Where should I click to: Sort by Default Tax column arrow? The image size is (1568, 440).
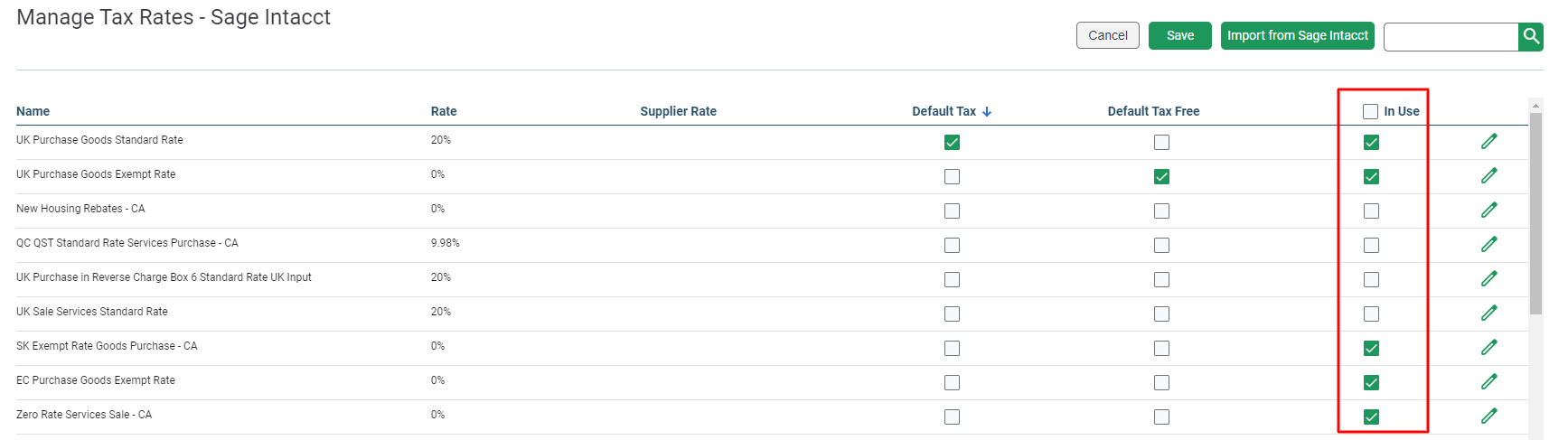click(987, 111)
